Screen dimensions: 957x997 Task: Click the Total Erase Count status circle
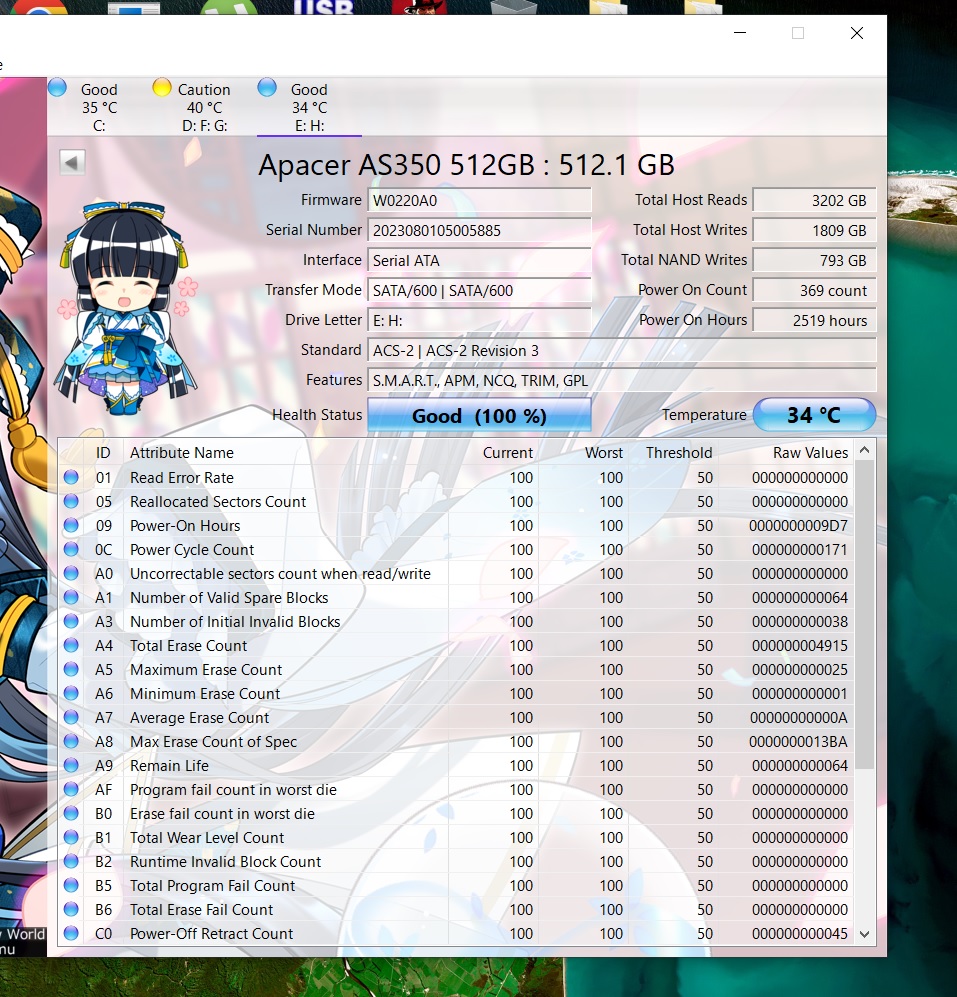coord(71,645)
